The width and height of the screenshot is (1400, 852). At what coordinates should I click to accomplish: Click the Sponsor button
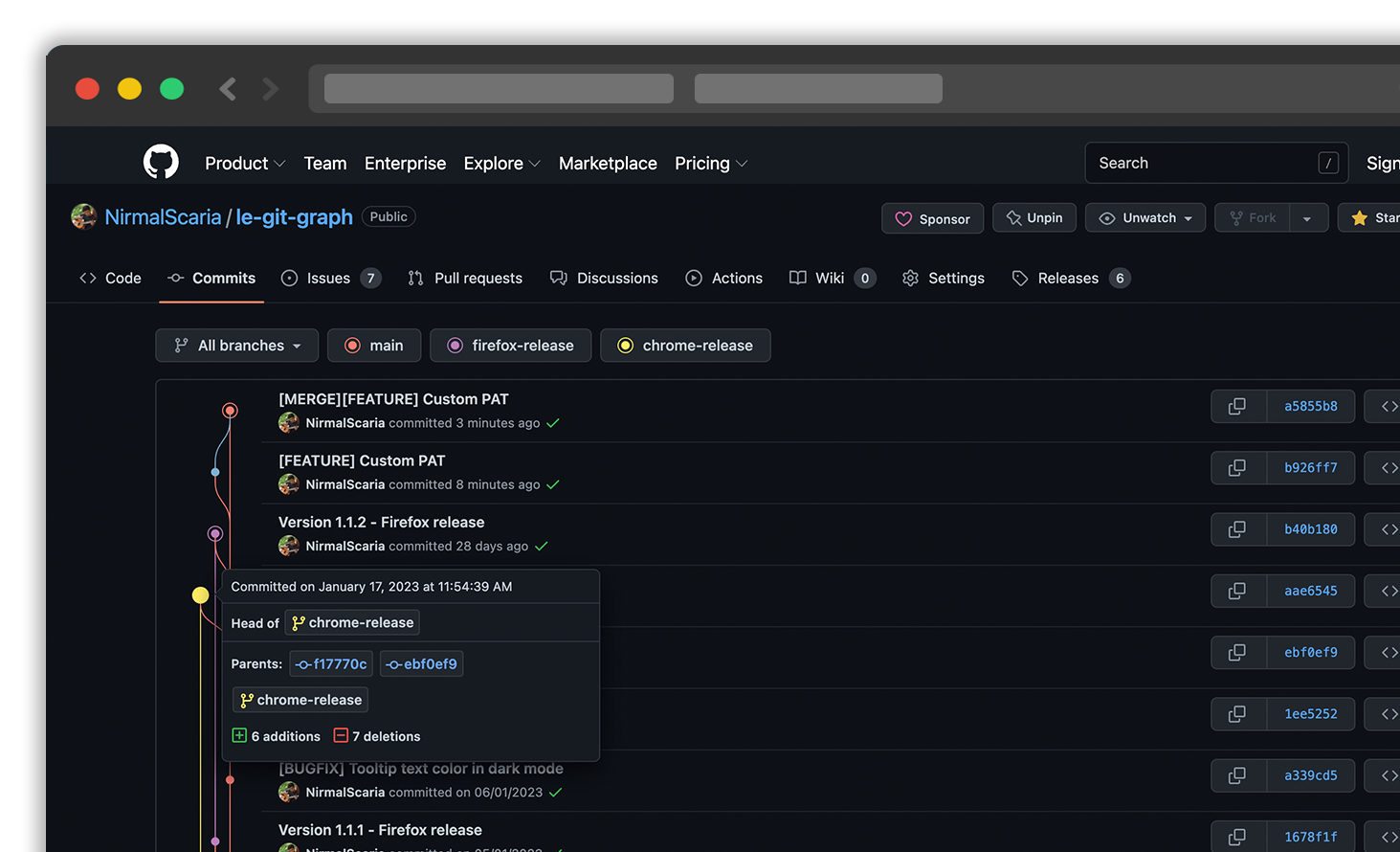(x=933, y=218)
